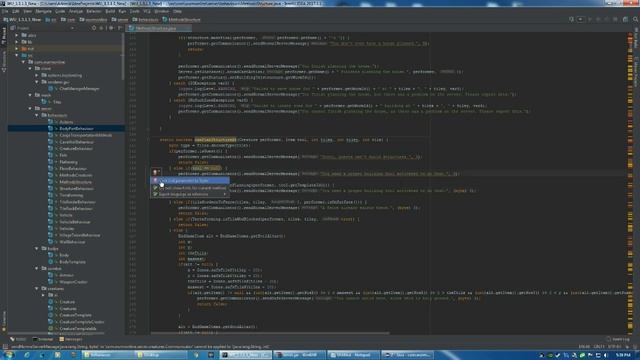Open the WallBehaviour class
640x360 pixels.
click(x=72, y=242)
